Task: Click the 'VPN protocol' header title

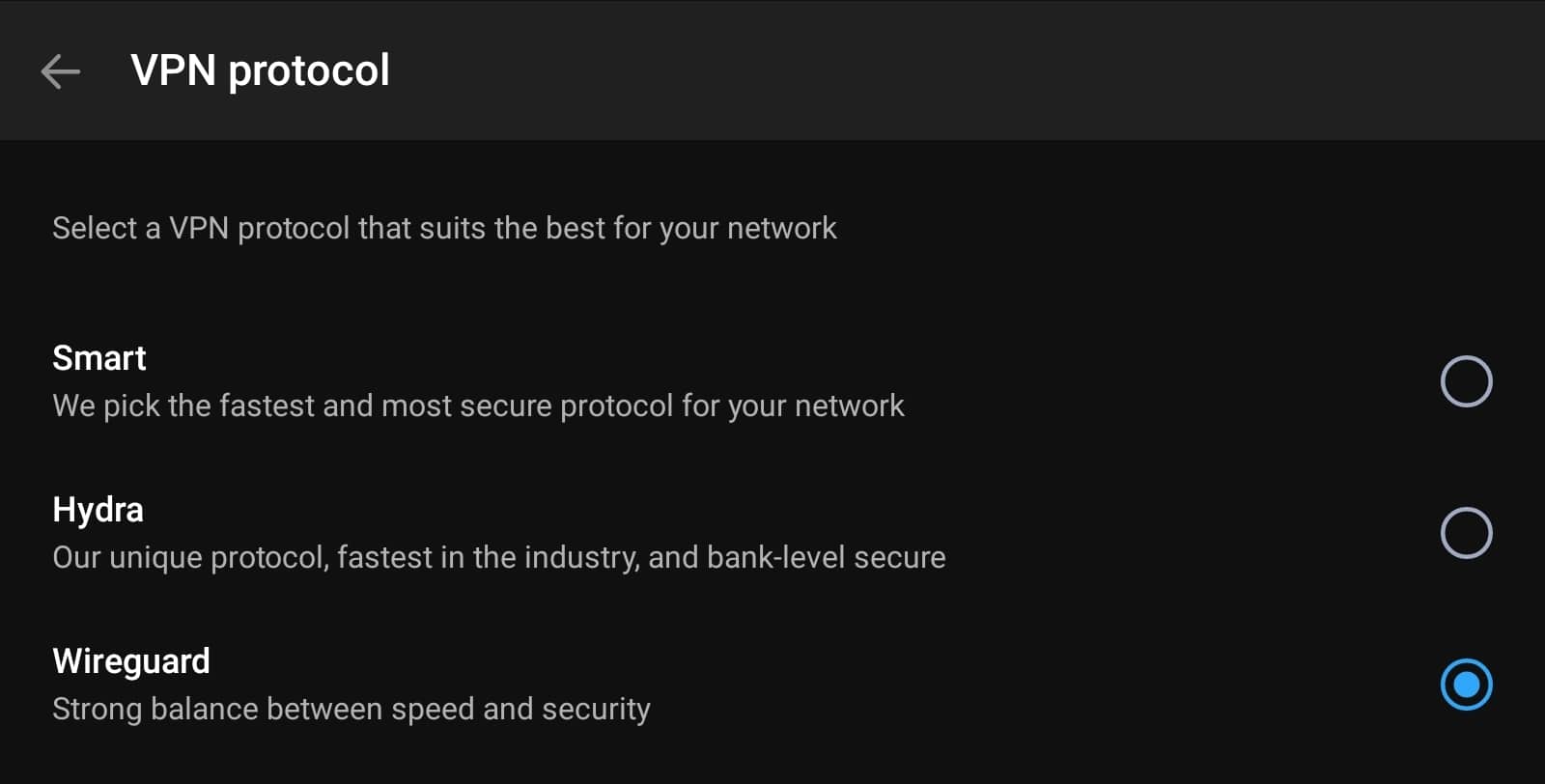Action: coord(260,70)
